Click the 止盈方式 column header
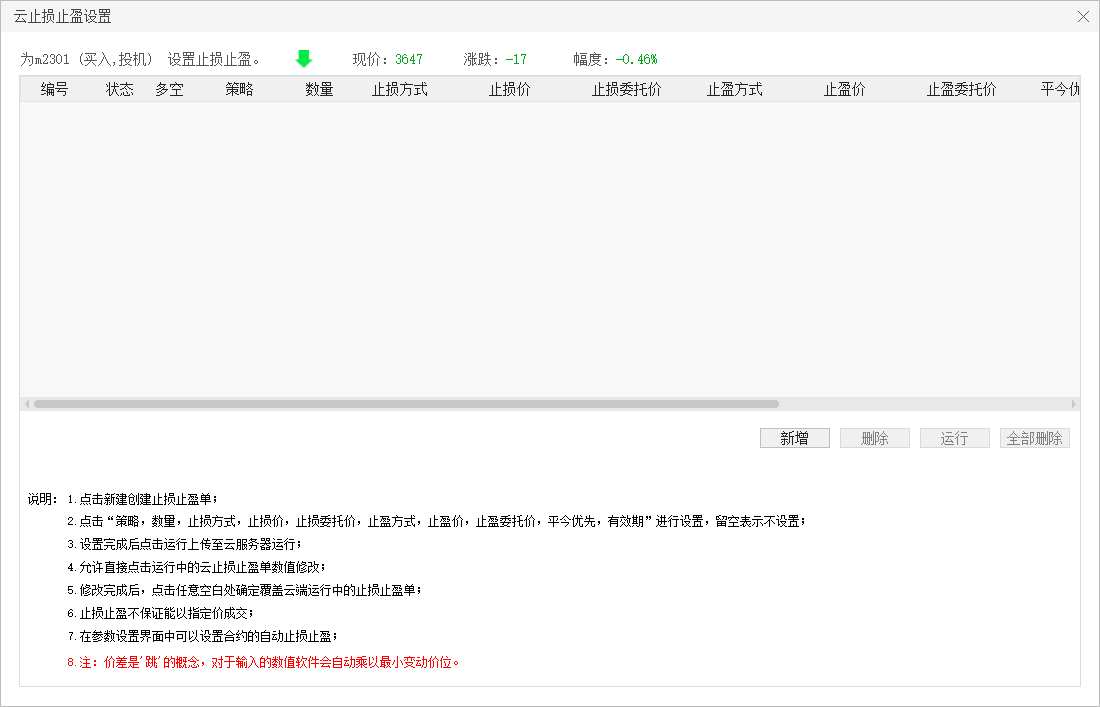The image size is (1100, 707). click(x=735, y=89)
